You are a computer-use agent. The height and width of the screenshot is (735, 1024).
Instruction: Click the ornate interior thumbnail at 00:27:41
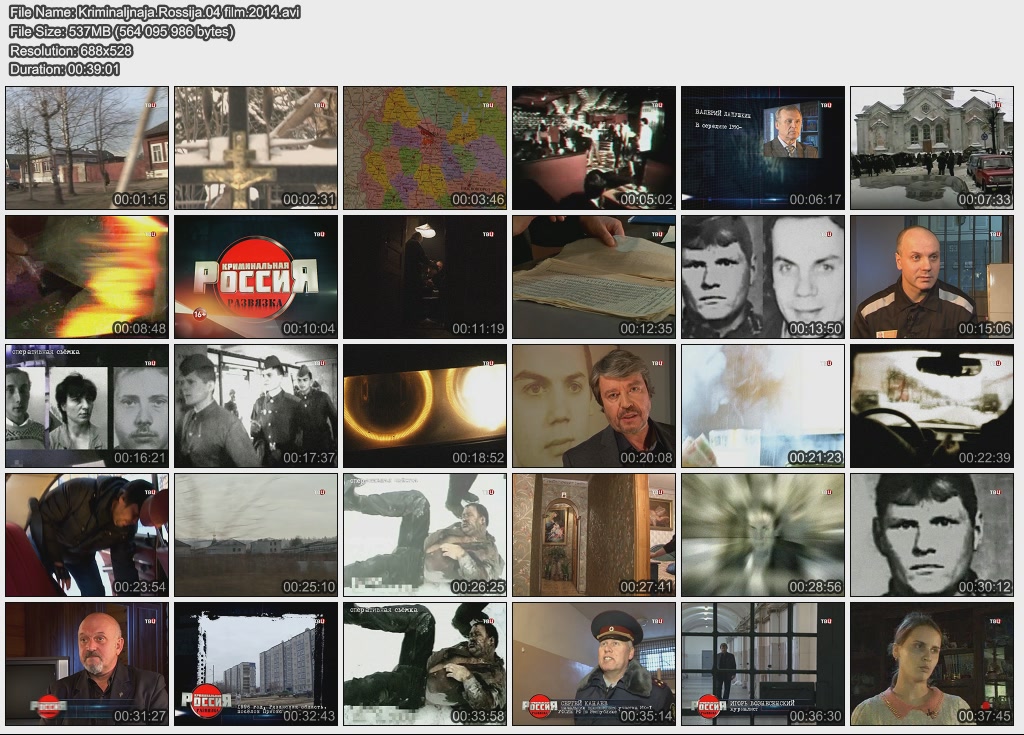click(594, 534)
